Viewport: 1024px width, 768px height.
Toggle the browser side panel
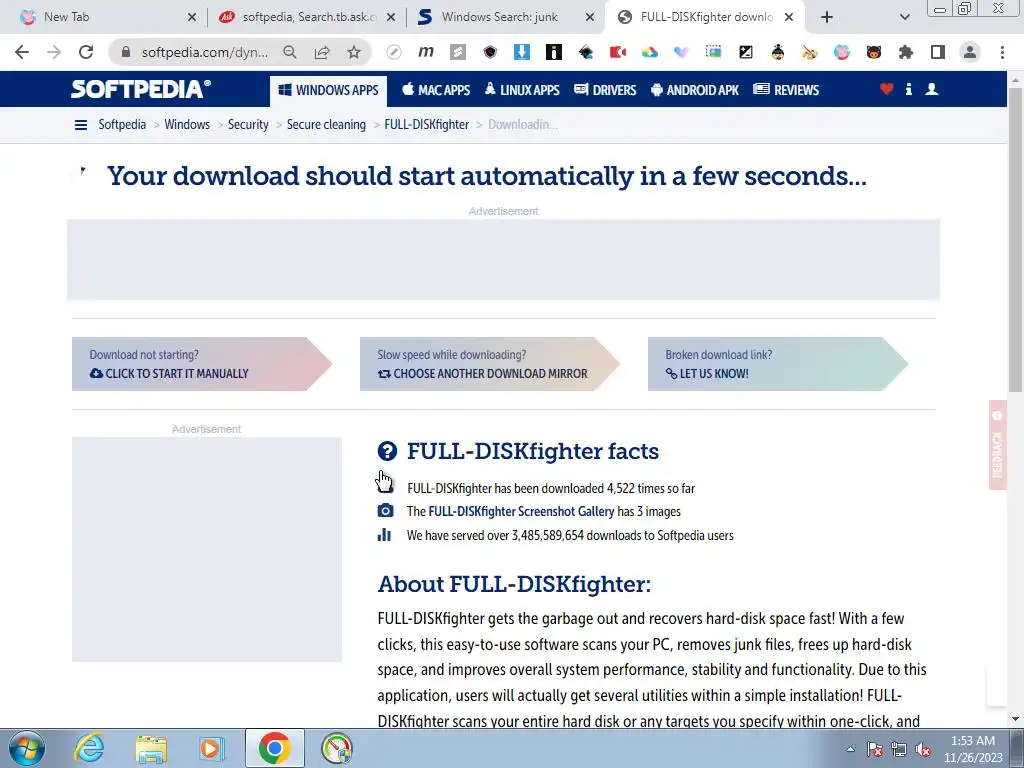tap(938, 52)
